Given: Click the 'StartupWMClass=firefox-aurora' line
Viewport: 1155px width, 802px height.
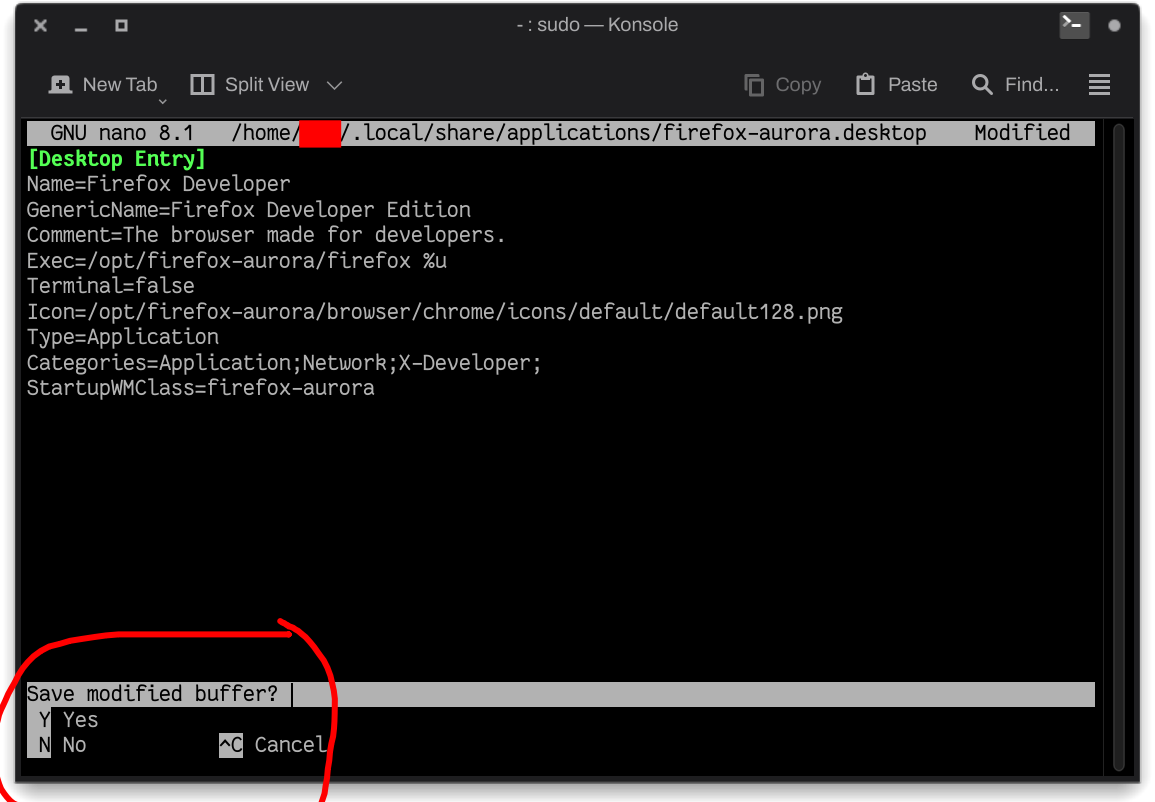Looking at the screenshot, I should click(200, 388).
